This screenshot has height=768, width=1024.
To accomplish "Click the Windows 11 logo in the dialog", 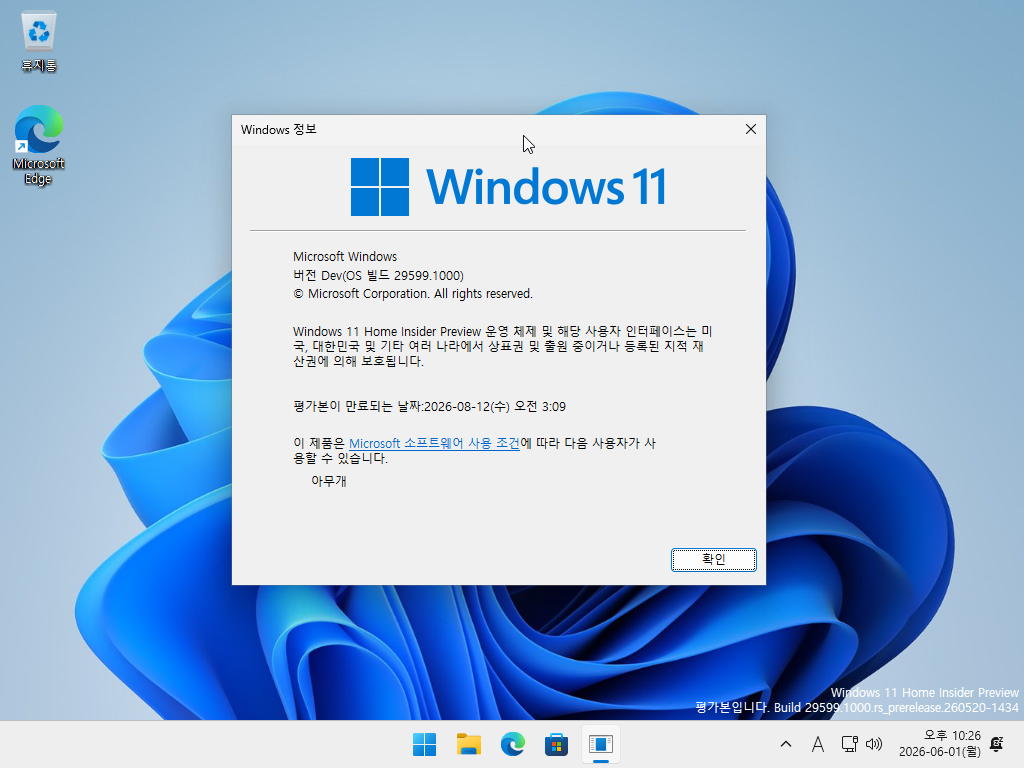I will (508, 187).
